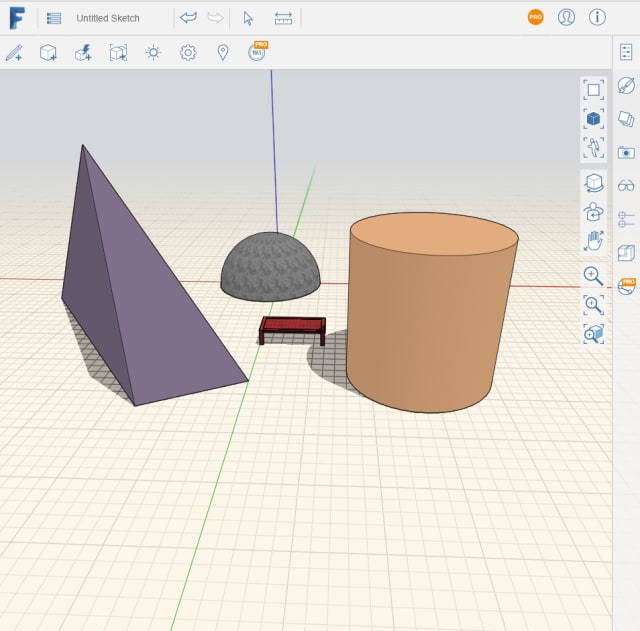
Task: Select the framed Zoom window tool
Action: (593, 304)
